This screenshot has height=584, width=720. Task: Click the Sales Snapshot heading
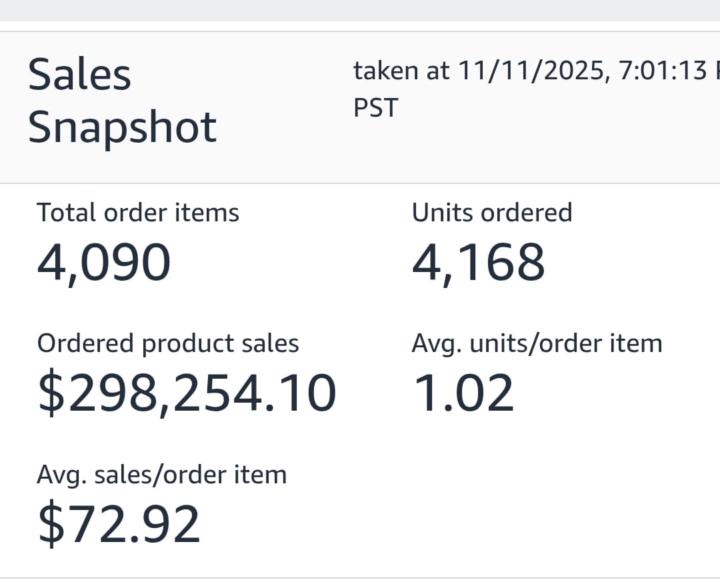tap(121, 101)
